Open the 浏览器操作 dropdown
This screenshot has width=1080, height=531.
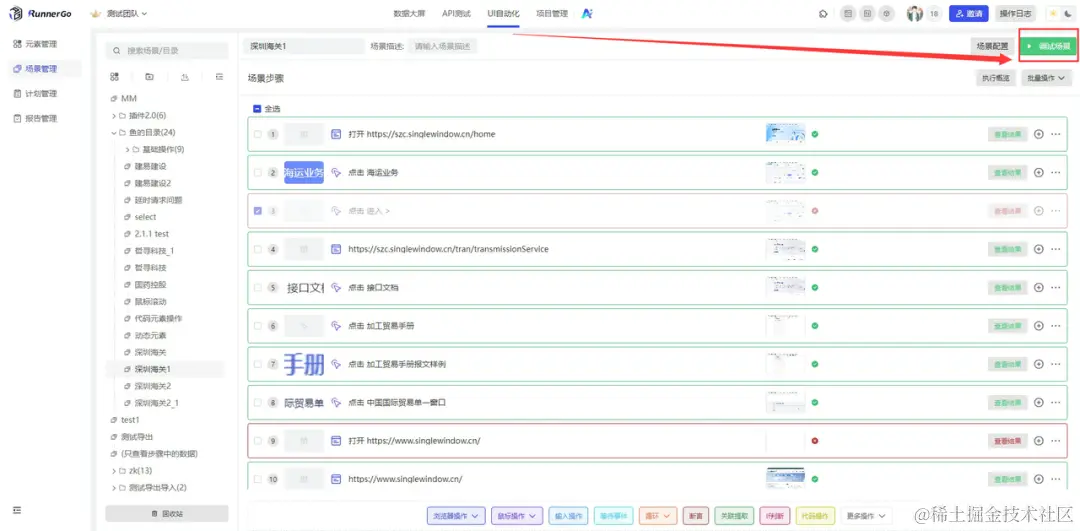[456, 515]
